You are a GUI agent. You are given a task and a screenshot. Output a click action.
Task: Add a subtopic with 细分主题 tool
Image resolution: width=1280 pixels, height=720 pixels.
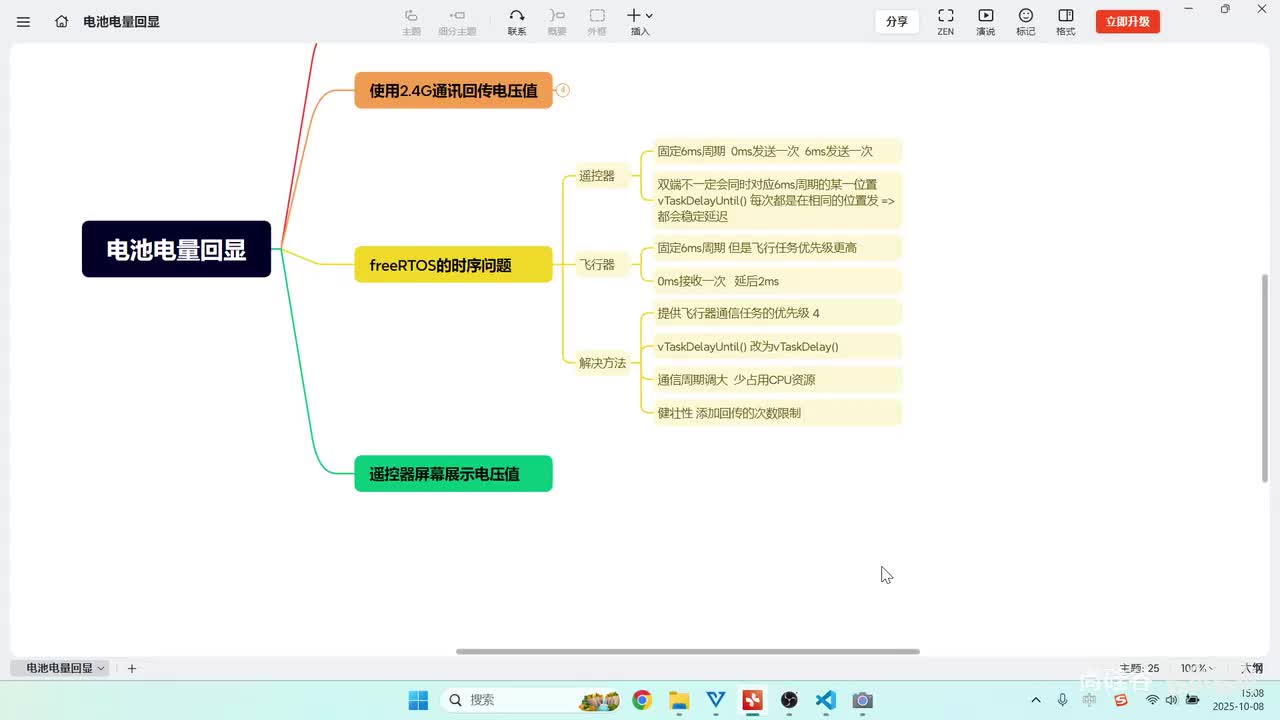[x=457, y=22]
